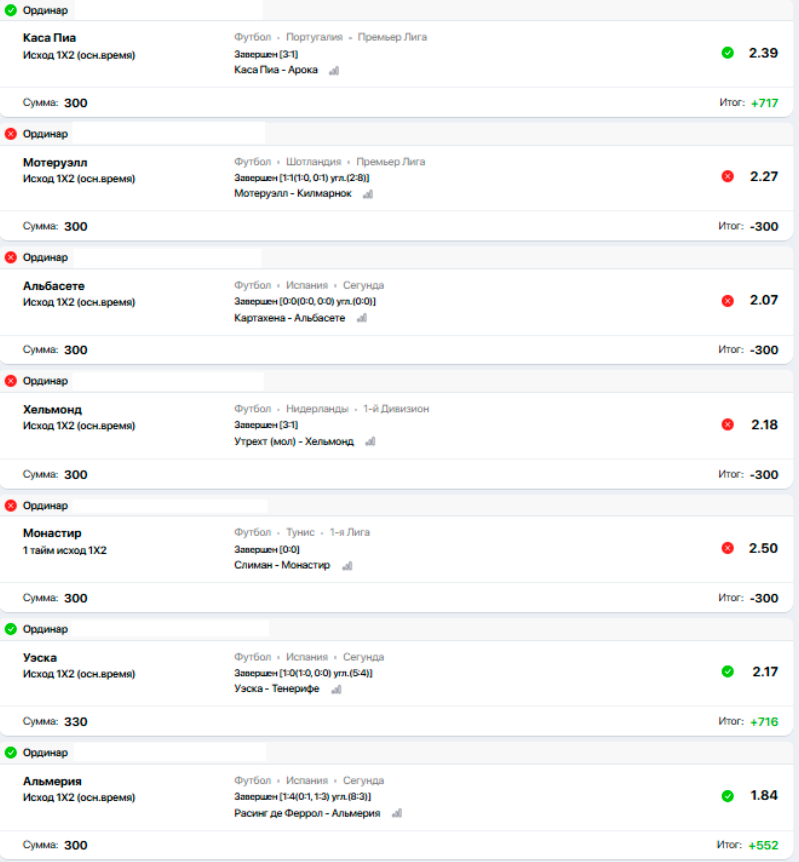The height and width of the screenshot is (862, 799).
Task: Click the 2.07 odds value
Action: (x=763, y=300)
